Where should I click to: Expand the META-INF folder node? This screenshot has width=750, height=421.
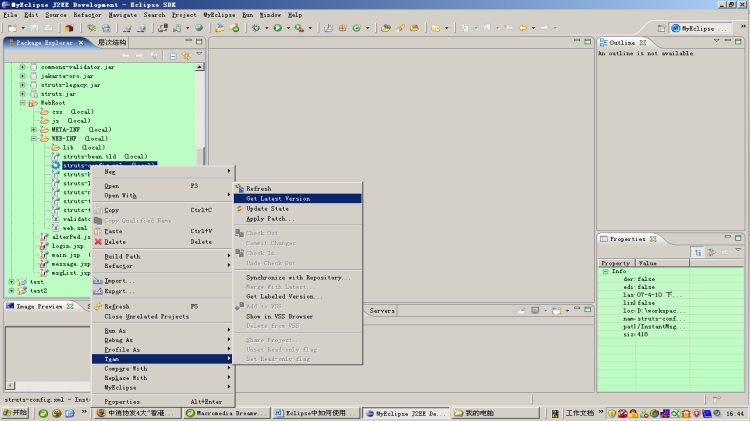tap(33, 130)
